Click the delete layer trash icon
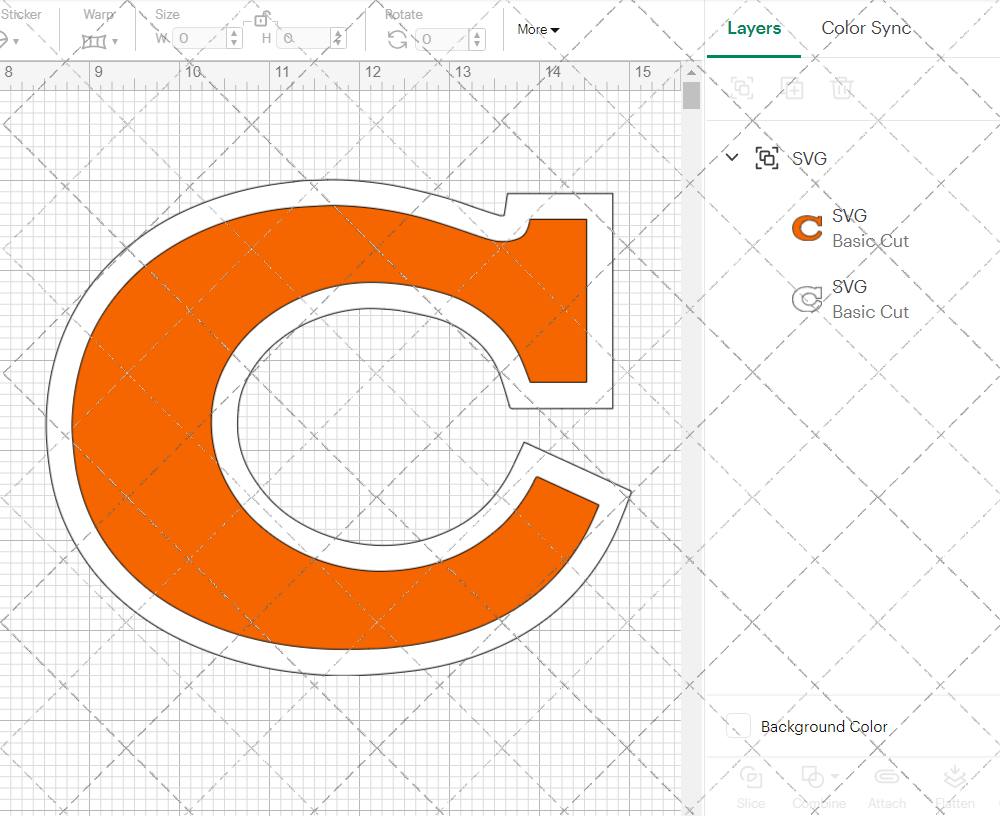This screenshot has height=816, width=1000. (x=843, y=88)
